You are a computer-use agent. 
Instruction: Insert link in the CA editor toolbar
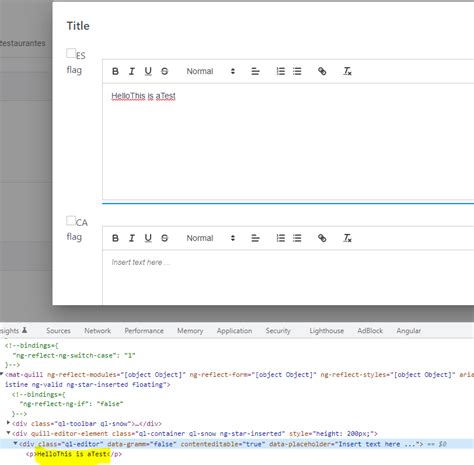pos(322,238)
